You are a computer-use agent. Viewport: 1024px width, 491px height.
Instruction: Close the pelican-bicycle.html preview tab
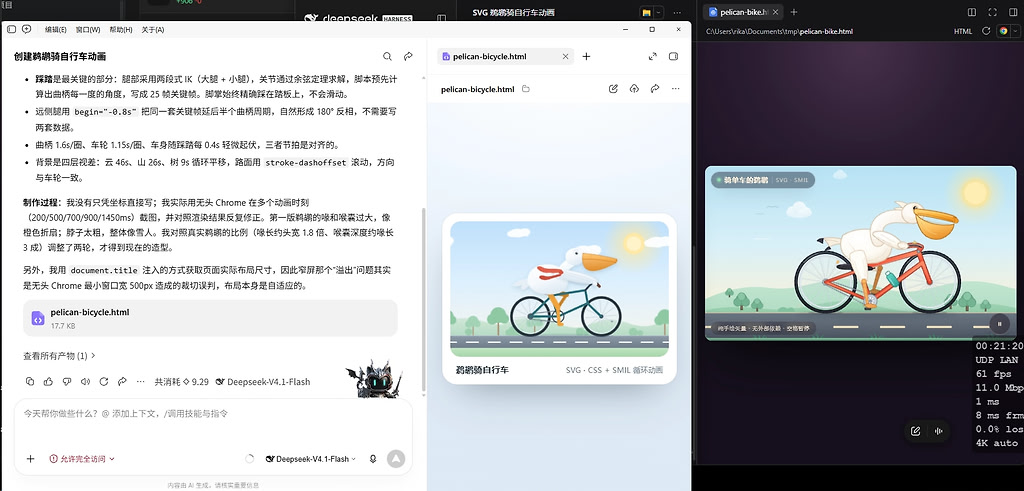(566, 57)
